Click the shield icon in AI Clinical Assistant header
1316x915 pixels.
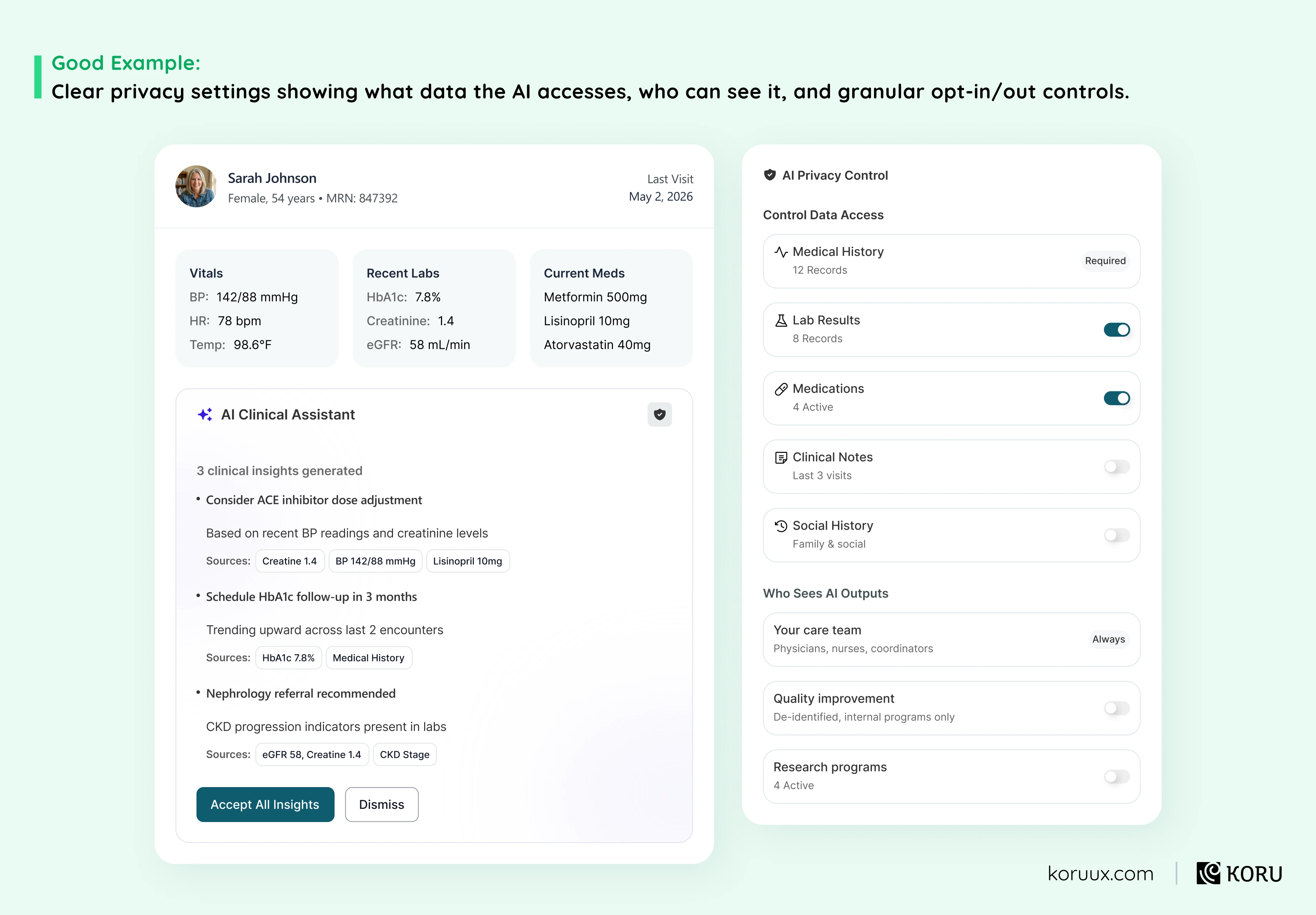660,414
